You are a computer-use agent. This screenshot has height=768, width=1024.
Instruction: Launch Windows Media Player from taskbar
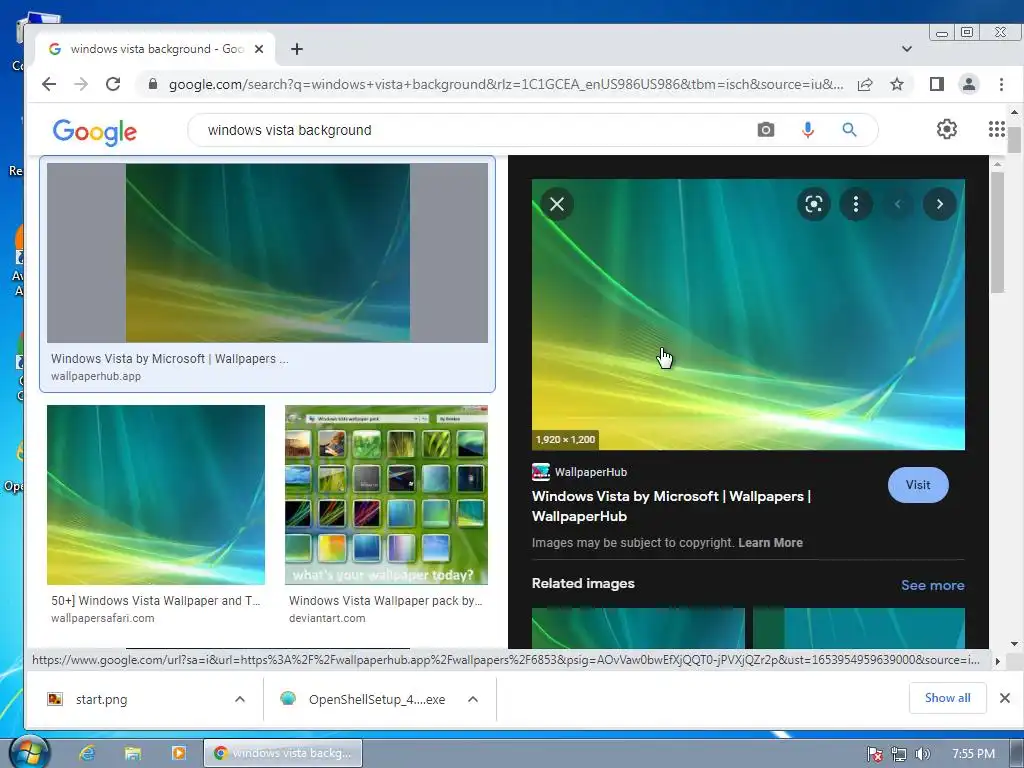178,754
